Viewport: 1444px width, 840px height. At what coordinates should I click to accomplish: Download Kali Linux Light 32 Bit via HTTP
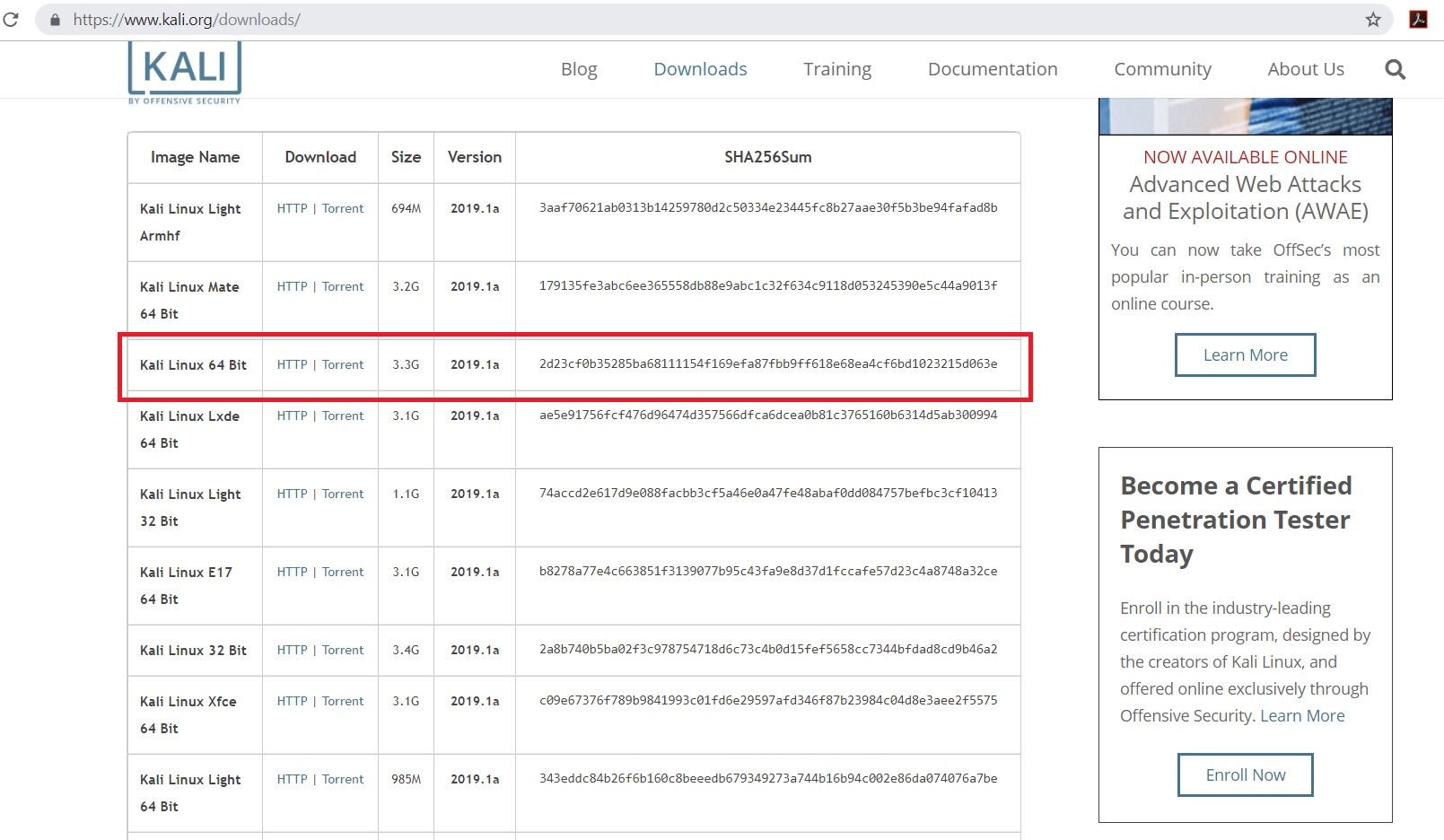[292, 494]
